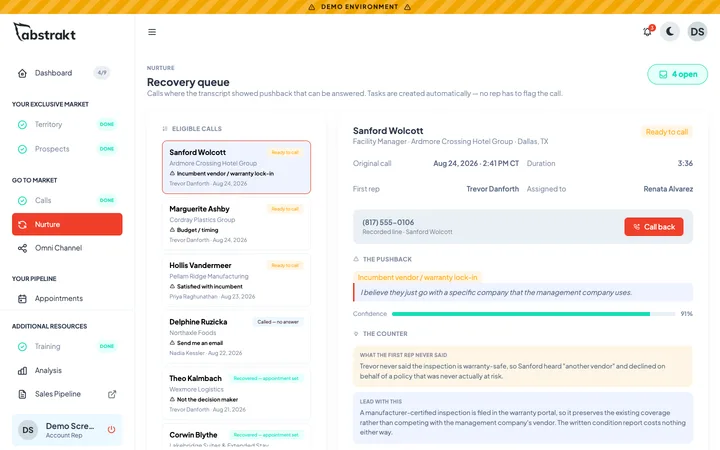Viewport: 720px width, 450px height.
Task: Click the Appointments calendar icon
Action: (22, 298)
